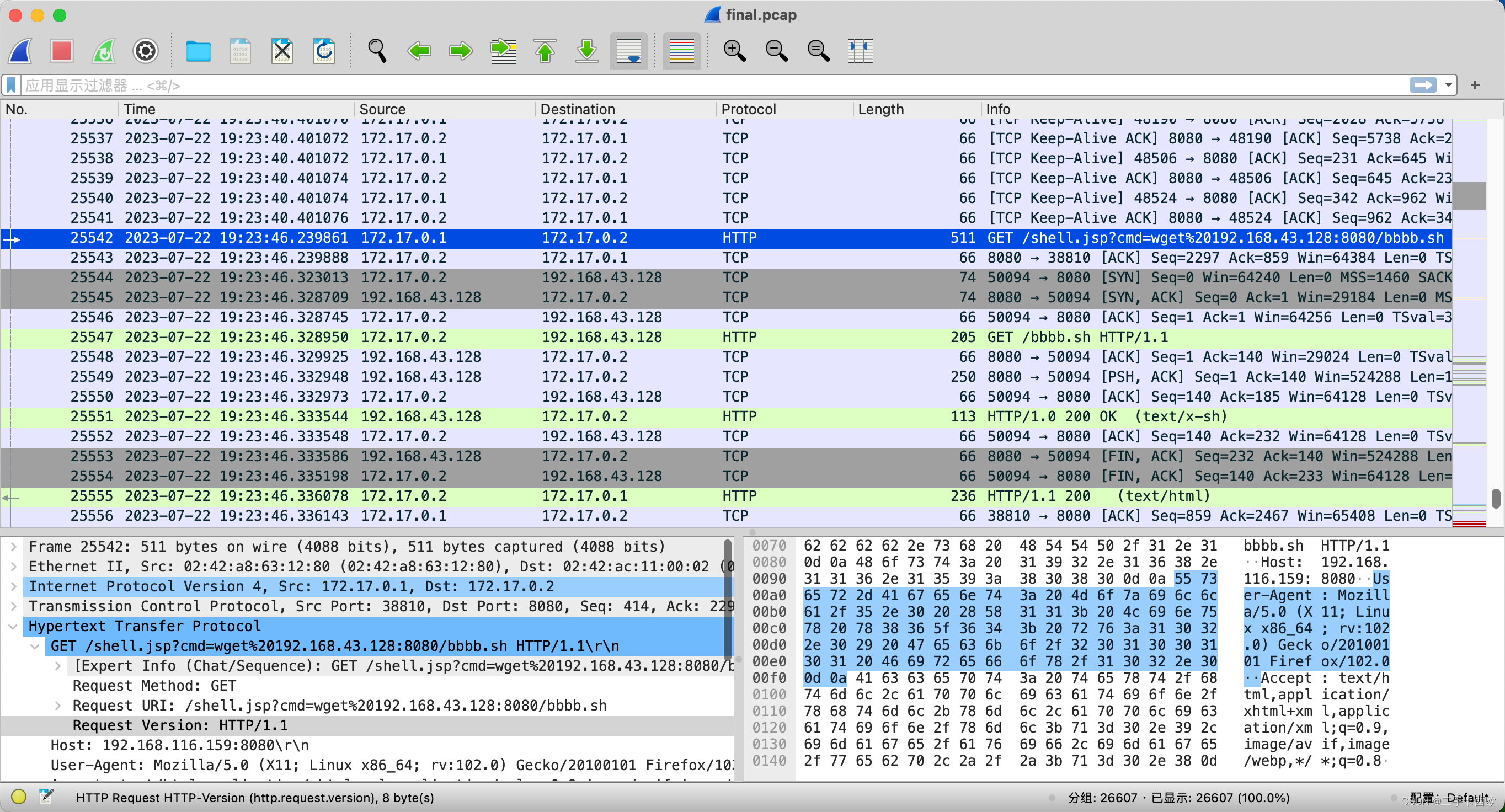Open the display filter history dropdown
The width and height of the screenshot is (1505, 812).
click(1448, 86)
